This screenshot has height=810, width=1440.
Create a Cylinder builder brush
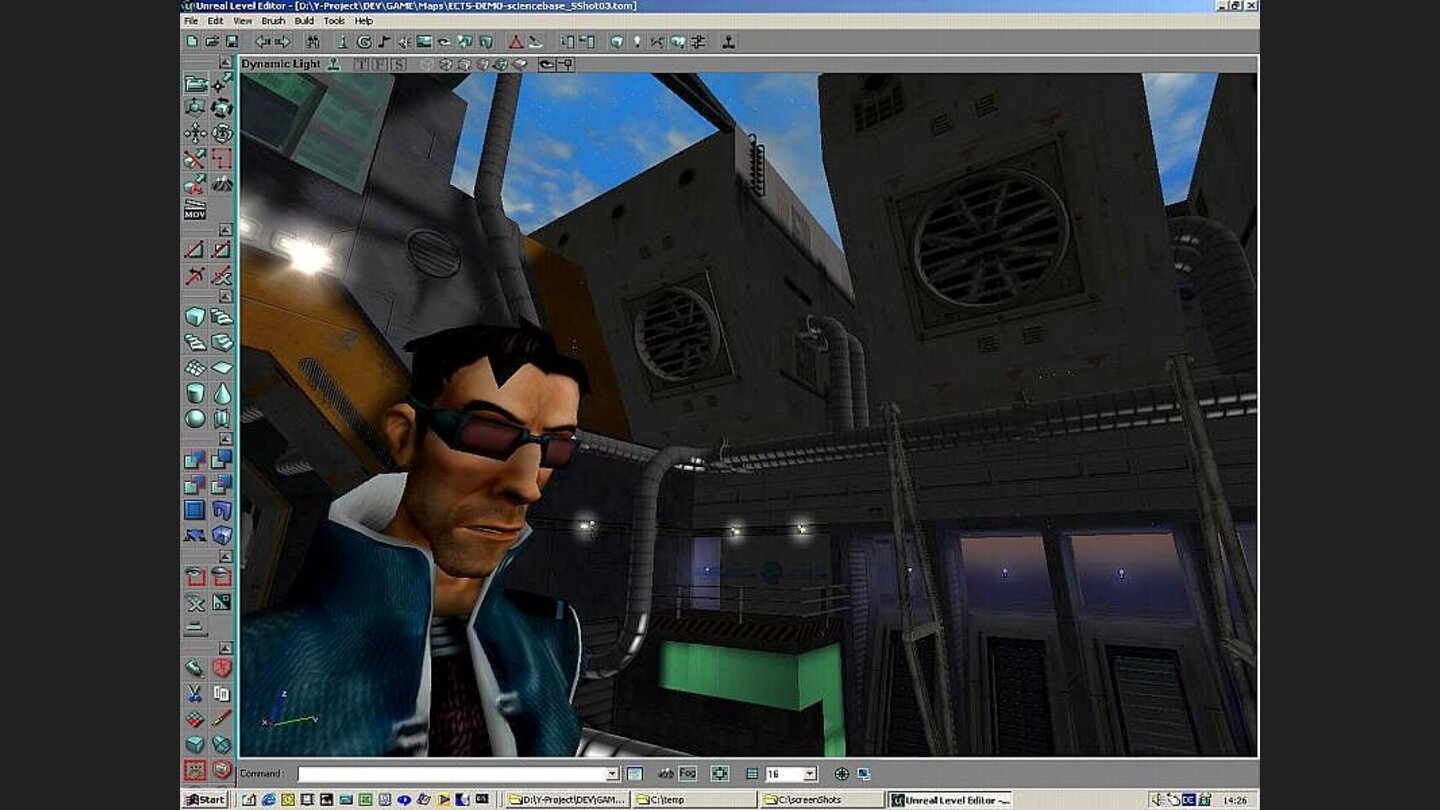pyautogui.click(x=196, y=393)
